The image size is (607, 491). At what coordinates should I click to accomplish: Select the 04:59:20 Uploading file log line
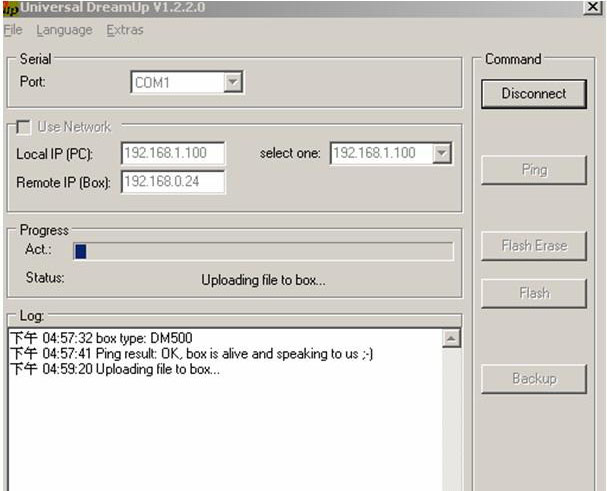click(x=115, y=369)
